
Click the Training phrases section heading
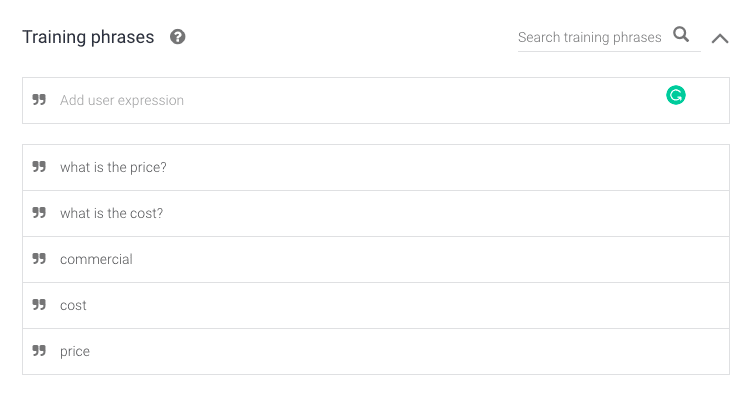[88, 37]
